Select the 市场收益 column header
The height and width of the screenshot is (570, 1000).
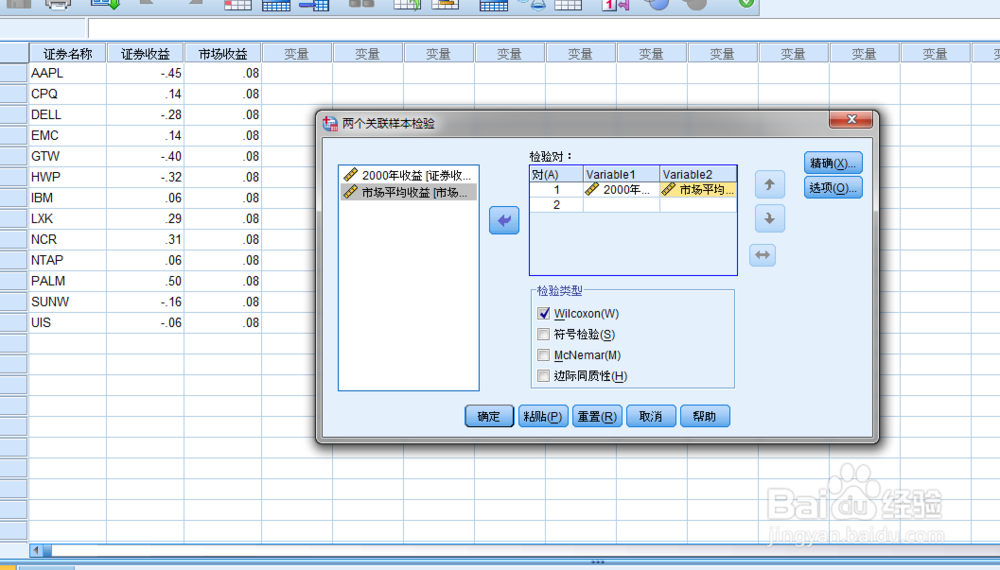point(223,54)
